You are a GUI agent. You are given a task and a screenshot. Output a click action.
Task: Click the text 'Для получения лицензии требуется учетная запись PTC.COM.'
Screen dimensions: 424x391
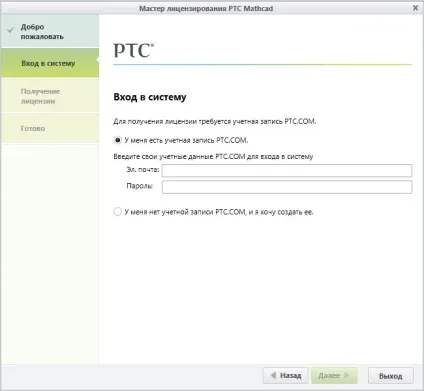pos(215,121)
